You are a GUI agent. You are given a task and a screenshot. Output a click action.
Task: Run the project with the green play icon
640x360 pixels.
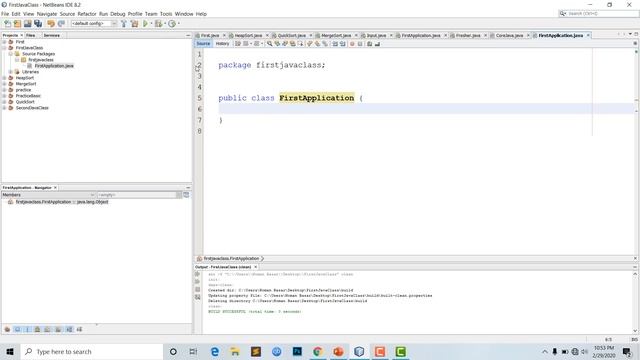[145, 24]
